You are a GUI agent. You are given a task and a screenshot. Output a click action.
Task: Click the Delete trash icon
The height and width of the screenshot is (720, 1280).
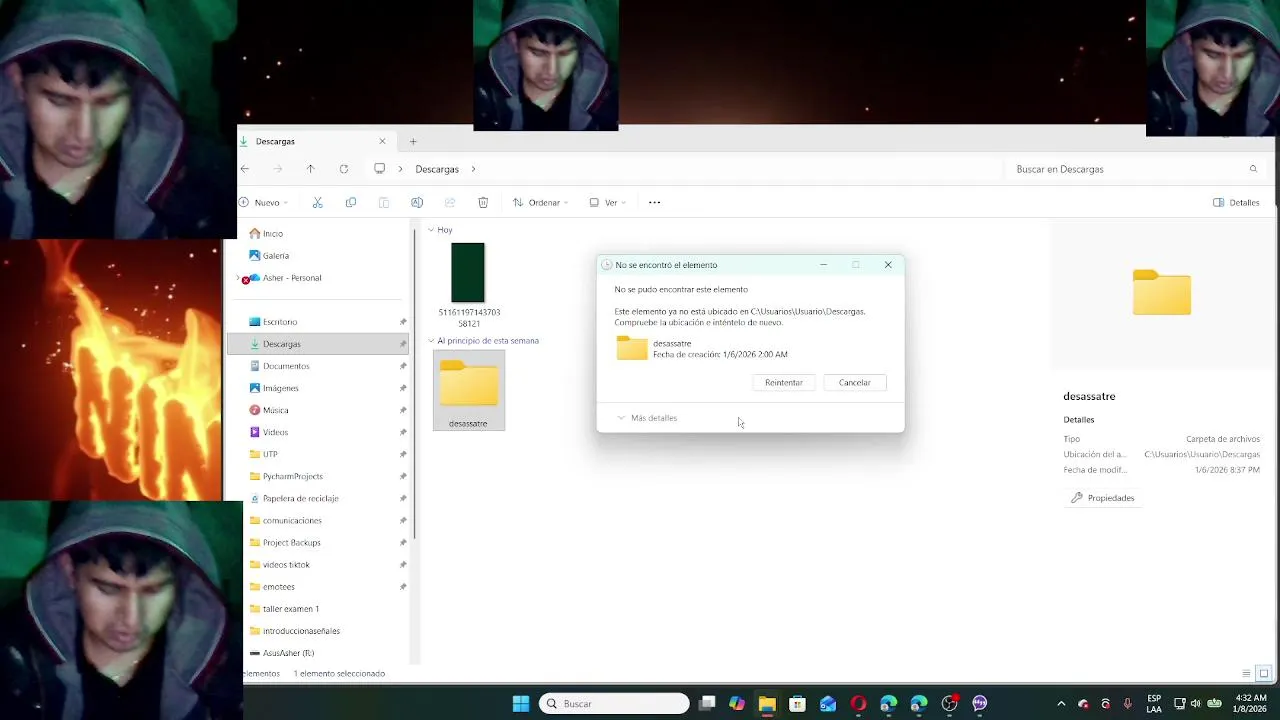pyautogui.click(x=483, y=202)
